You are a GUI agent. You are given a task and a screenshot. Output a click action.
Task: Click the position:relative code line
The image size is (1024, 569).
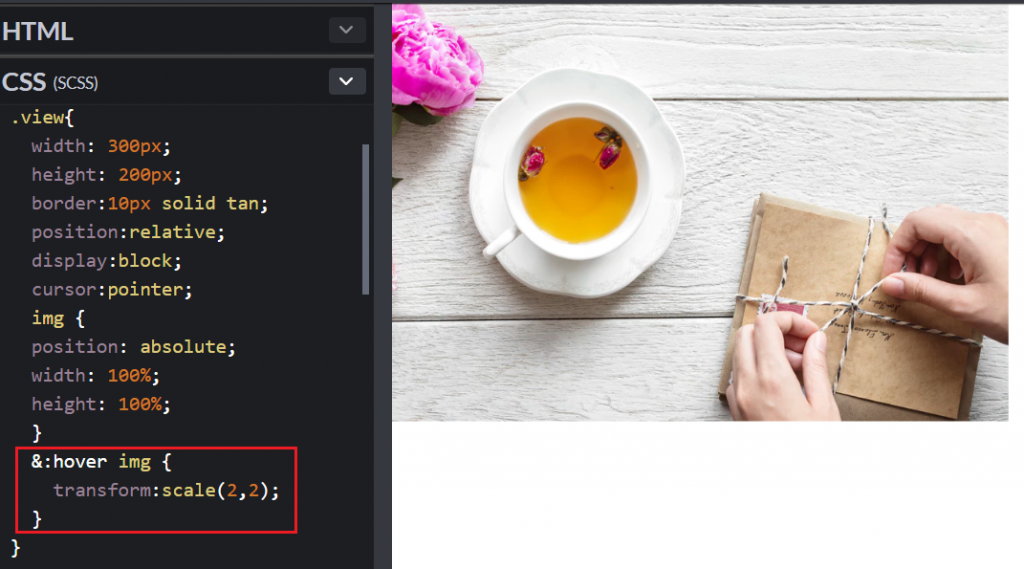128,232
